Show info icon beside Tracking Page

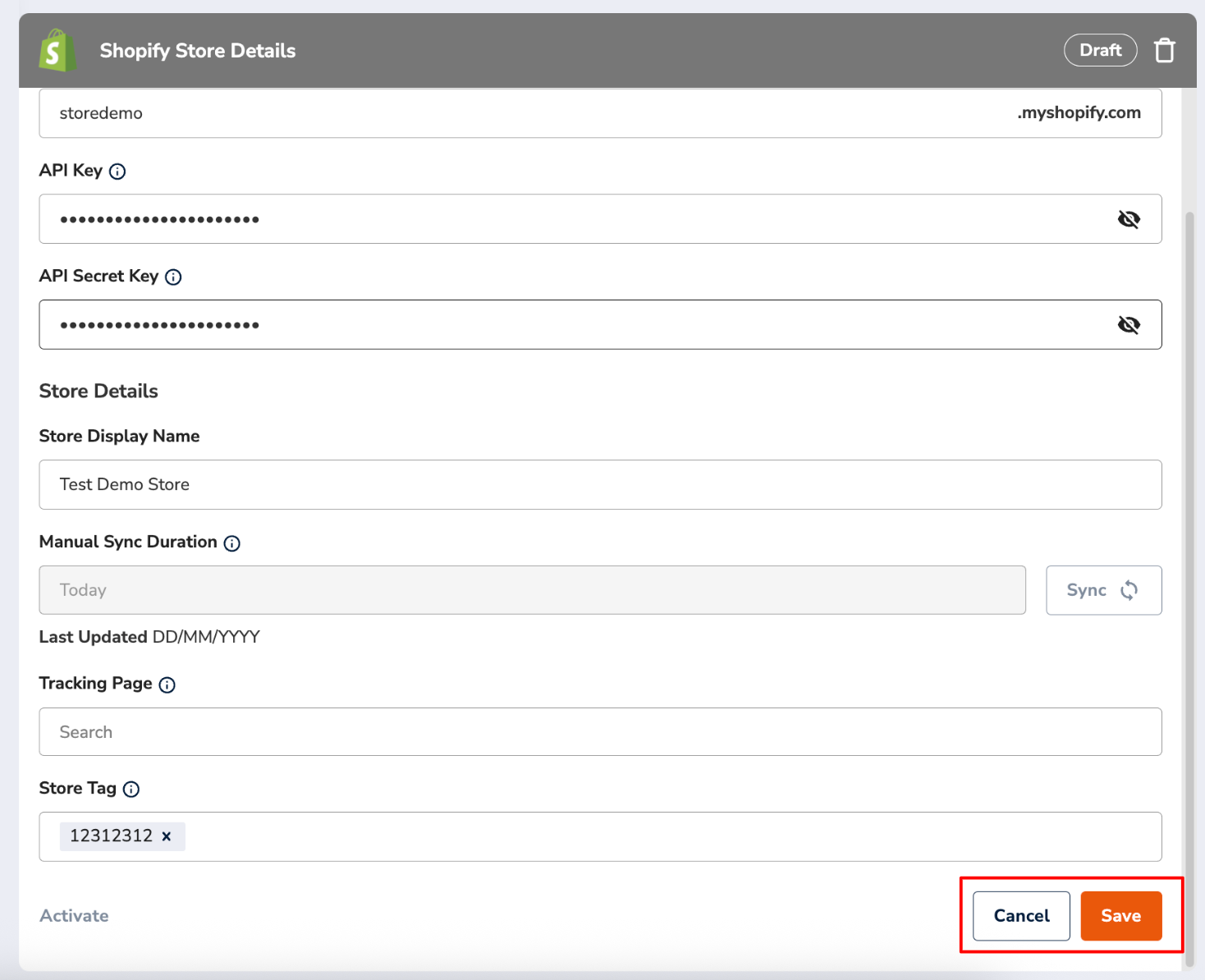pos(167,685)
